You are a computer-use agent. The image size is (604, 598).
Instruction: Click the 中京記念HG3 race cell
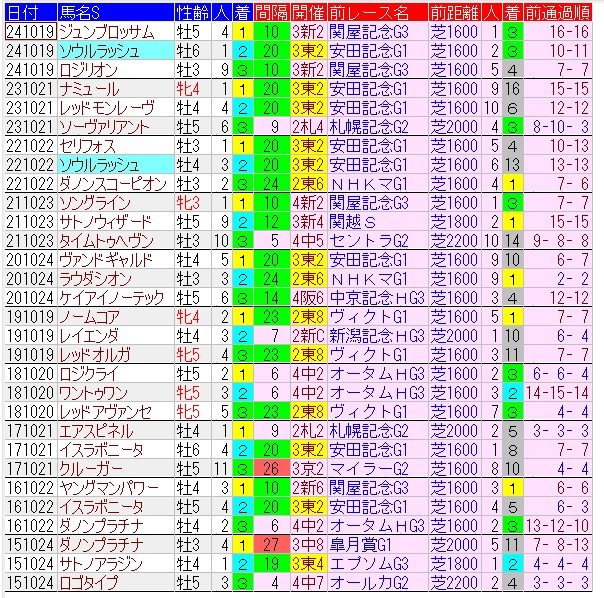click(x=373, y=297)
